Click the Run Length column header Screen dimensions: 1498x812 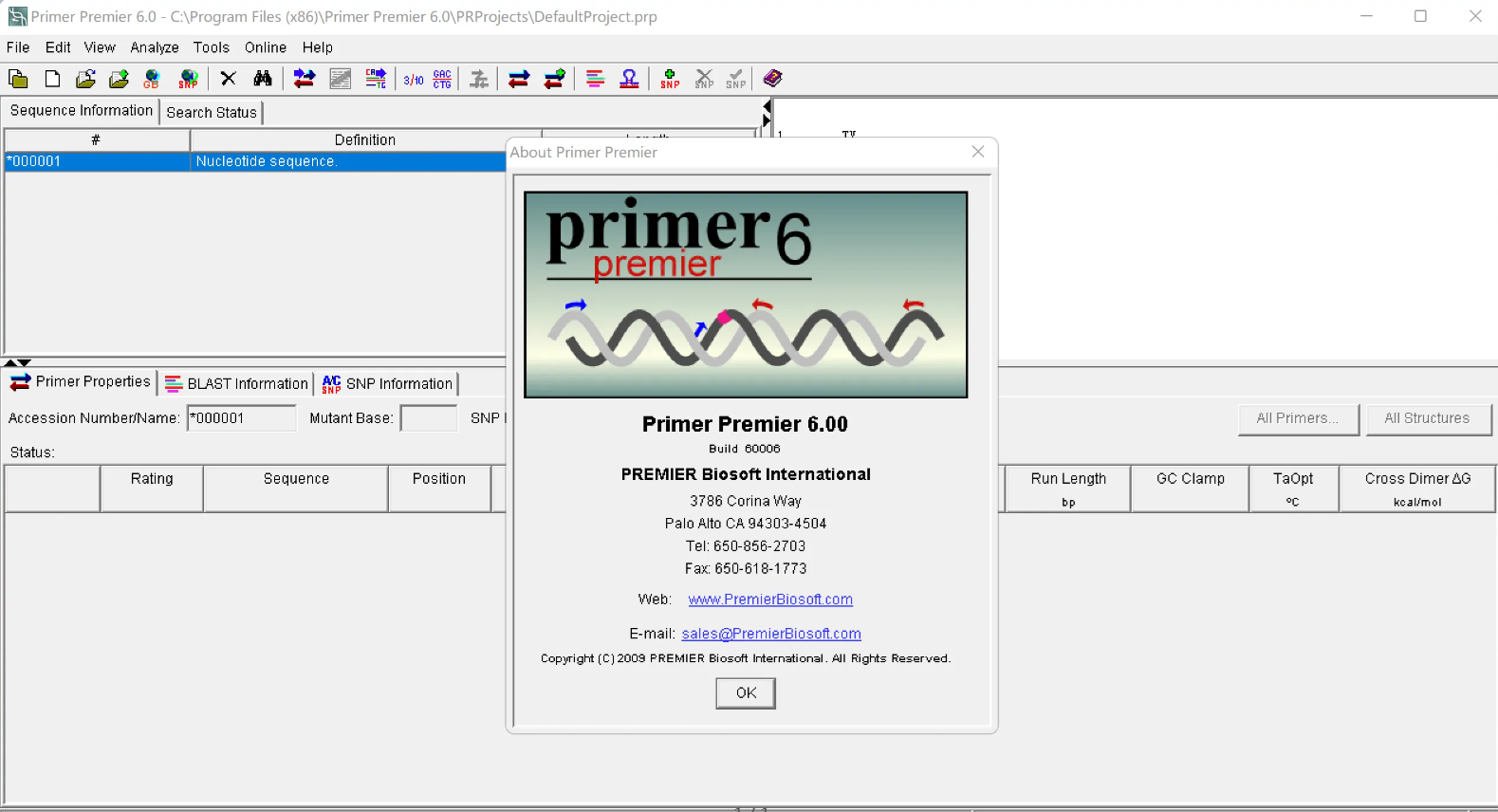(x=1068, y=489)
